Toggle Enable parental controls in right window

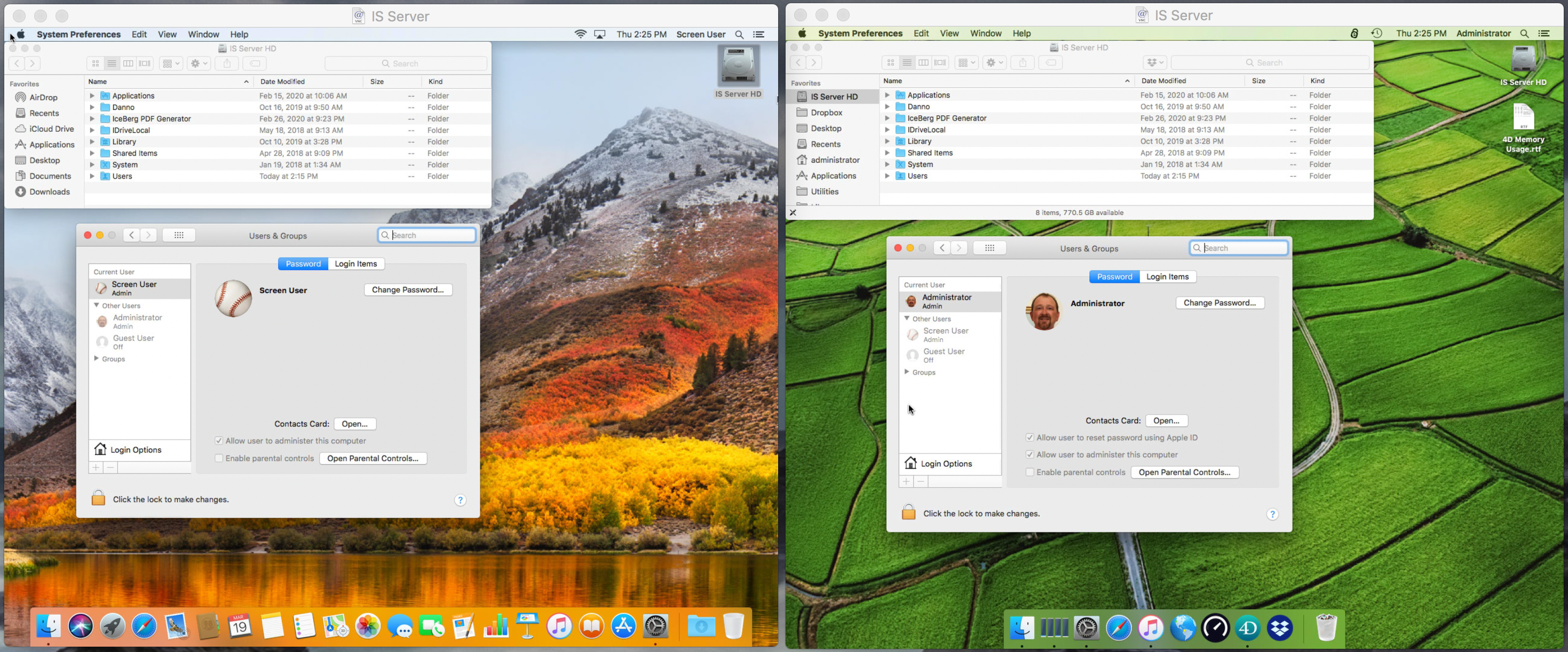coord(1030,472)
